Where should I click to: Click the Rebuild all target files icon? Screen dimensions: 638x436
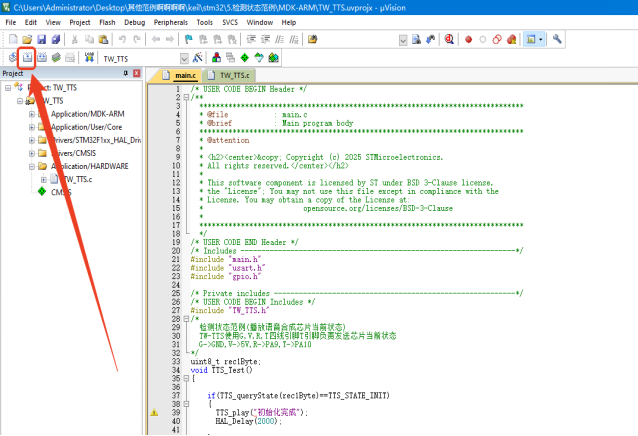[x=42, y=58]
